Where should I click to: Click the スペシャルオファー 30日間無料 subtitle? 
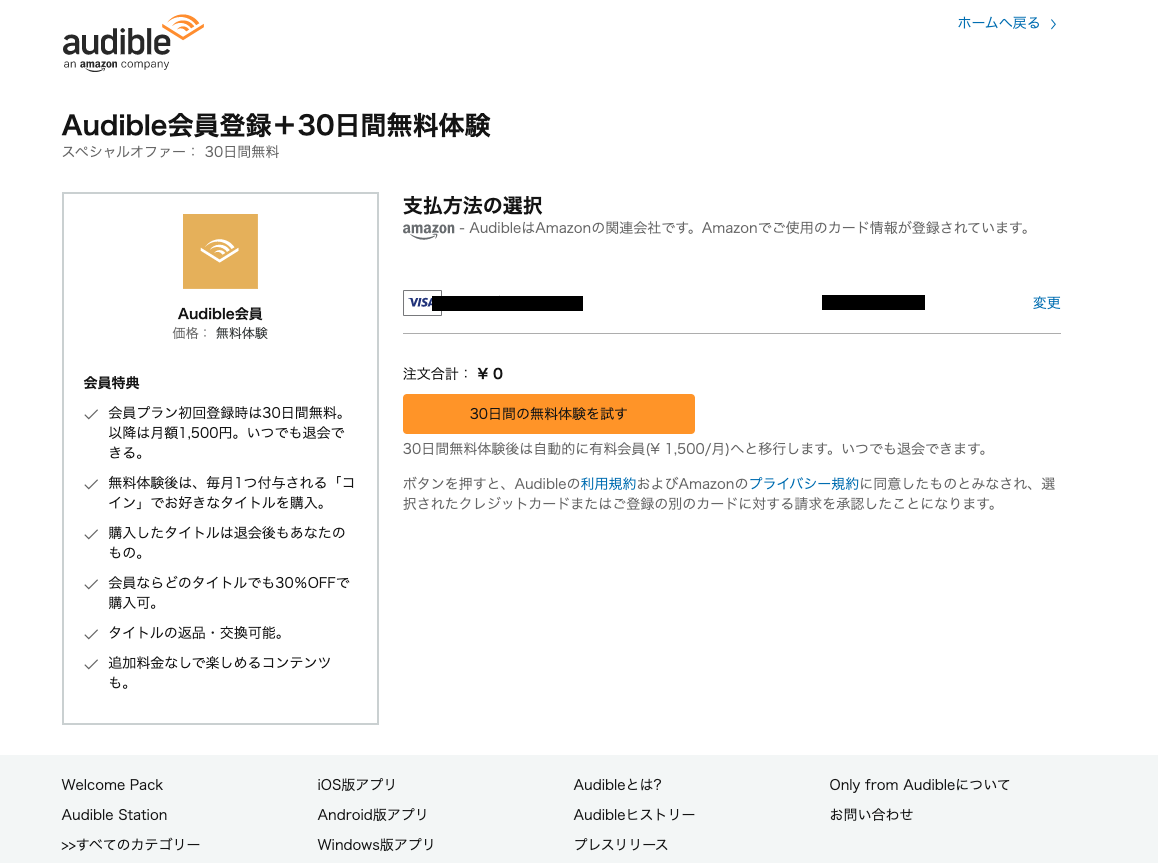pos(171,152)
